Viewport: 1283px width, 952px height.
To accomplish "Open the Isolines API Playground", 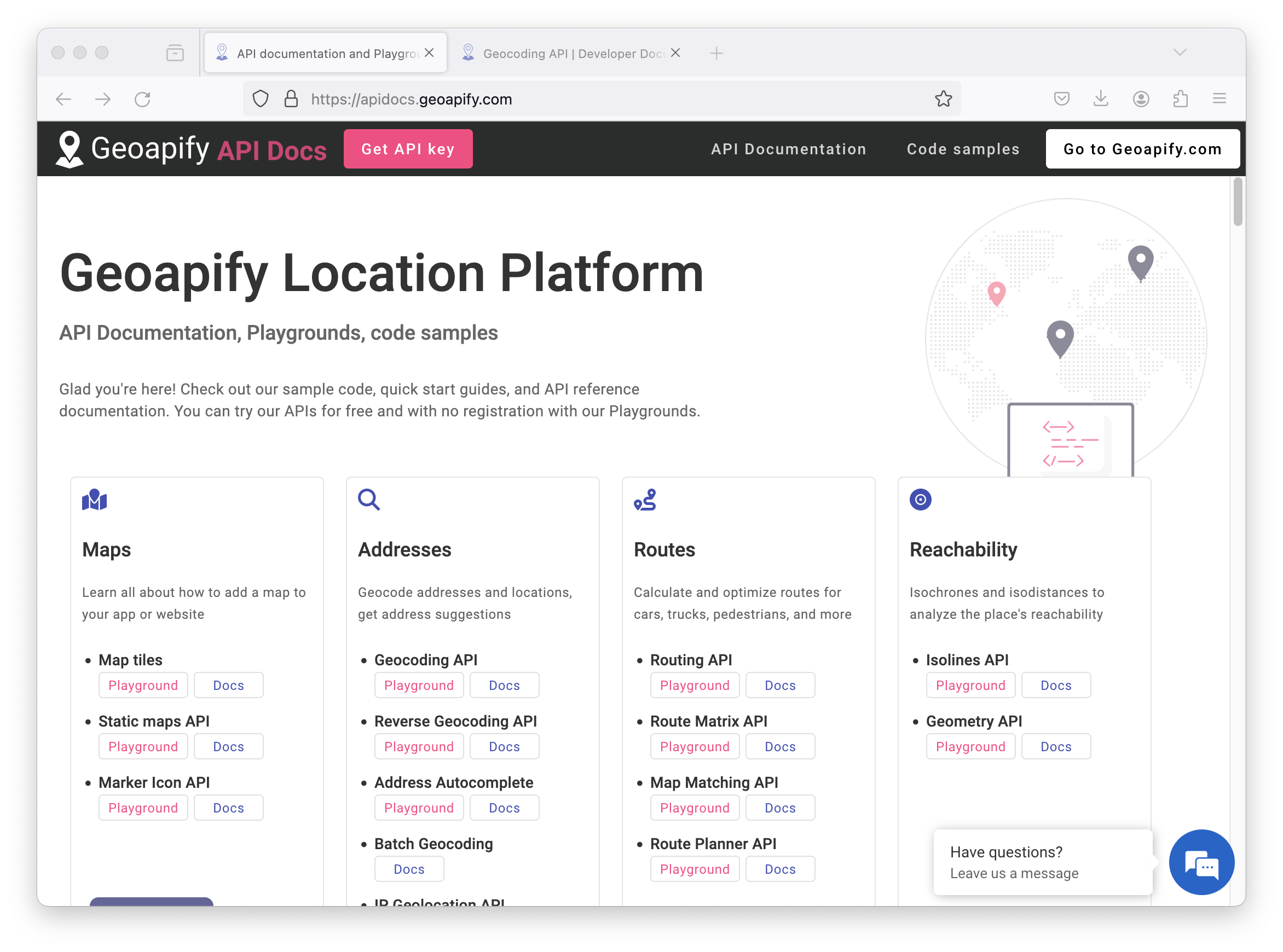I will point(970,685).
